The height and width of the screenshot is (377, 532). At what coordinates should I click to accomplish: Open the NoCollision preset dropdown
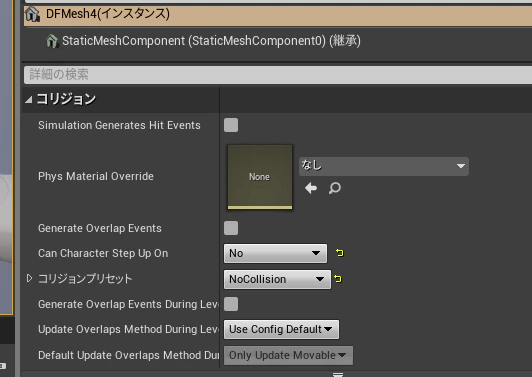point(277,279)
